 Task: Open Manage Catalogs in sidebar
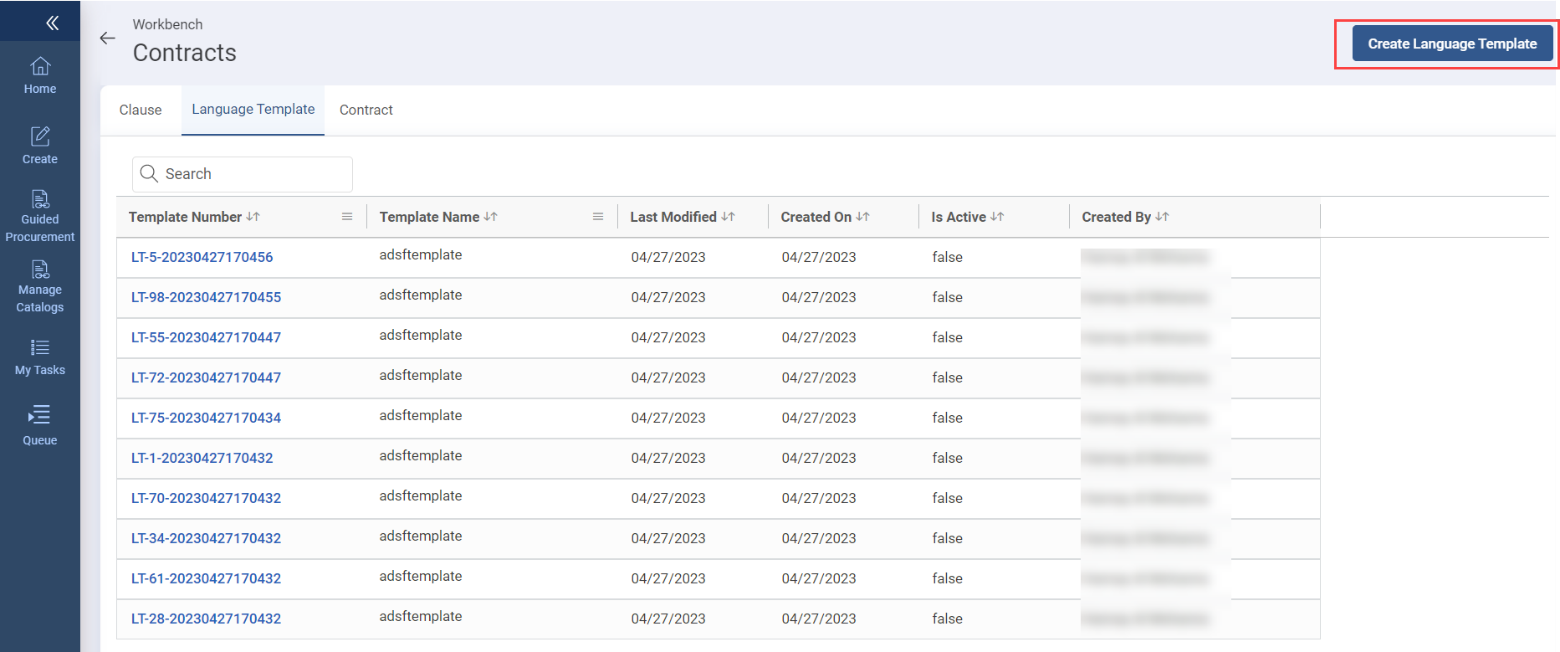40,286
